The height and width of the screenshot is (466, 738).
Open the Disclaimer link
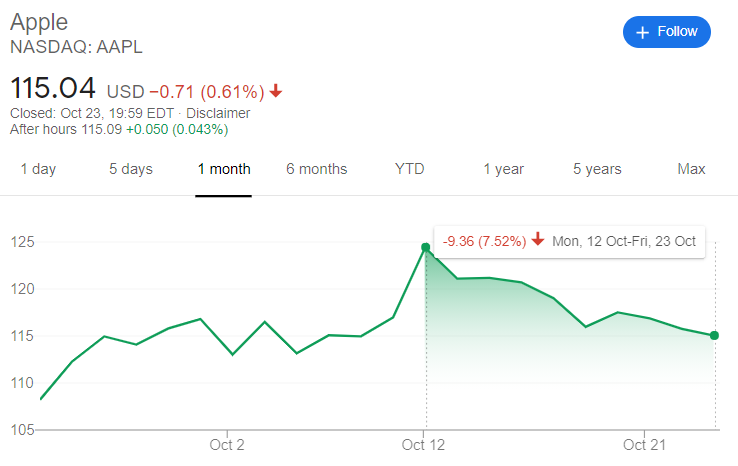218,113
